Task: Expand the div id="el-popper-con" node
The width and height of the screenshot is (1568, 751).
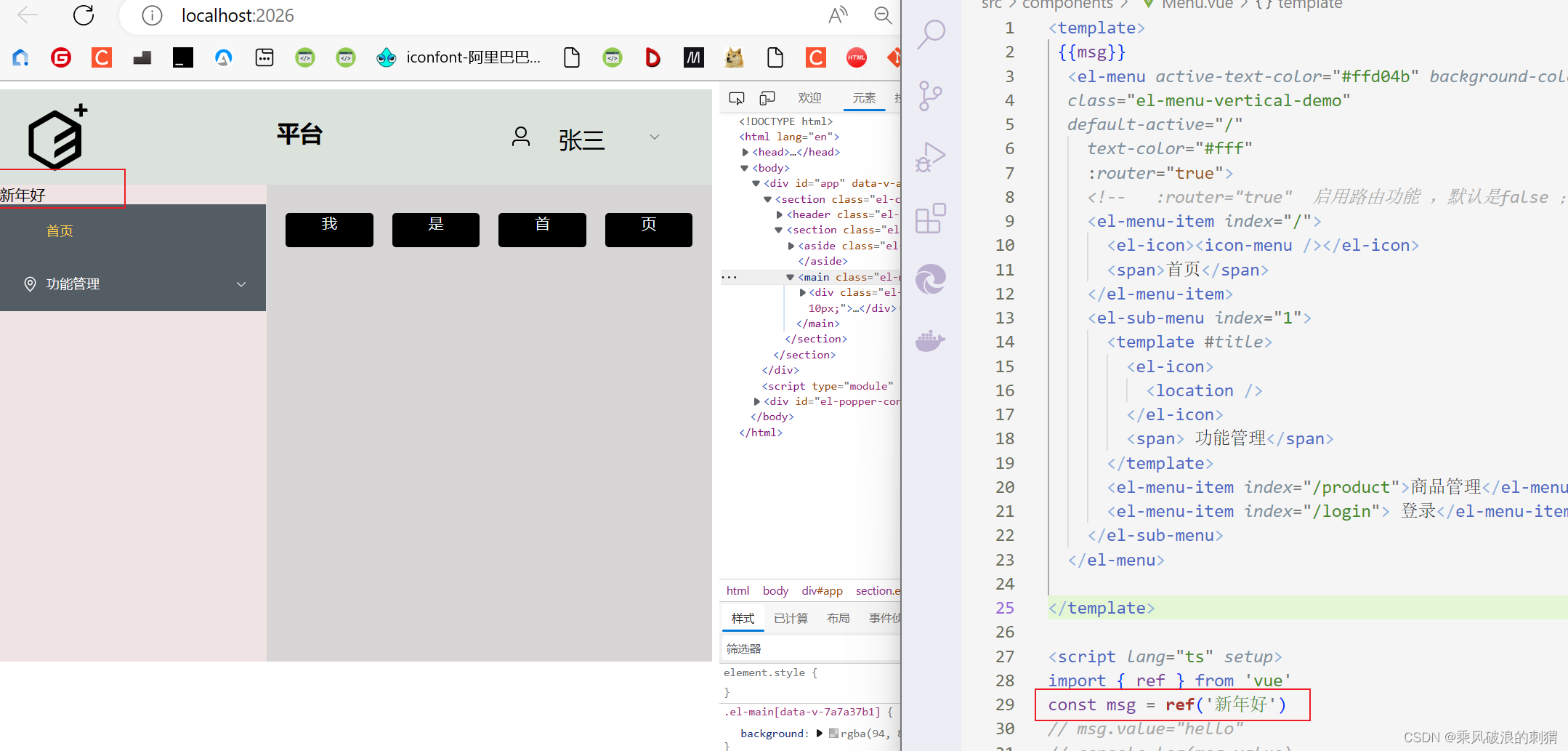Action: [x=757, y=401]
